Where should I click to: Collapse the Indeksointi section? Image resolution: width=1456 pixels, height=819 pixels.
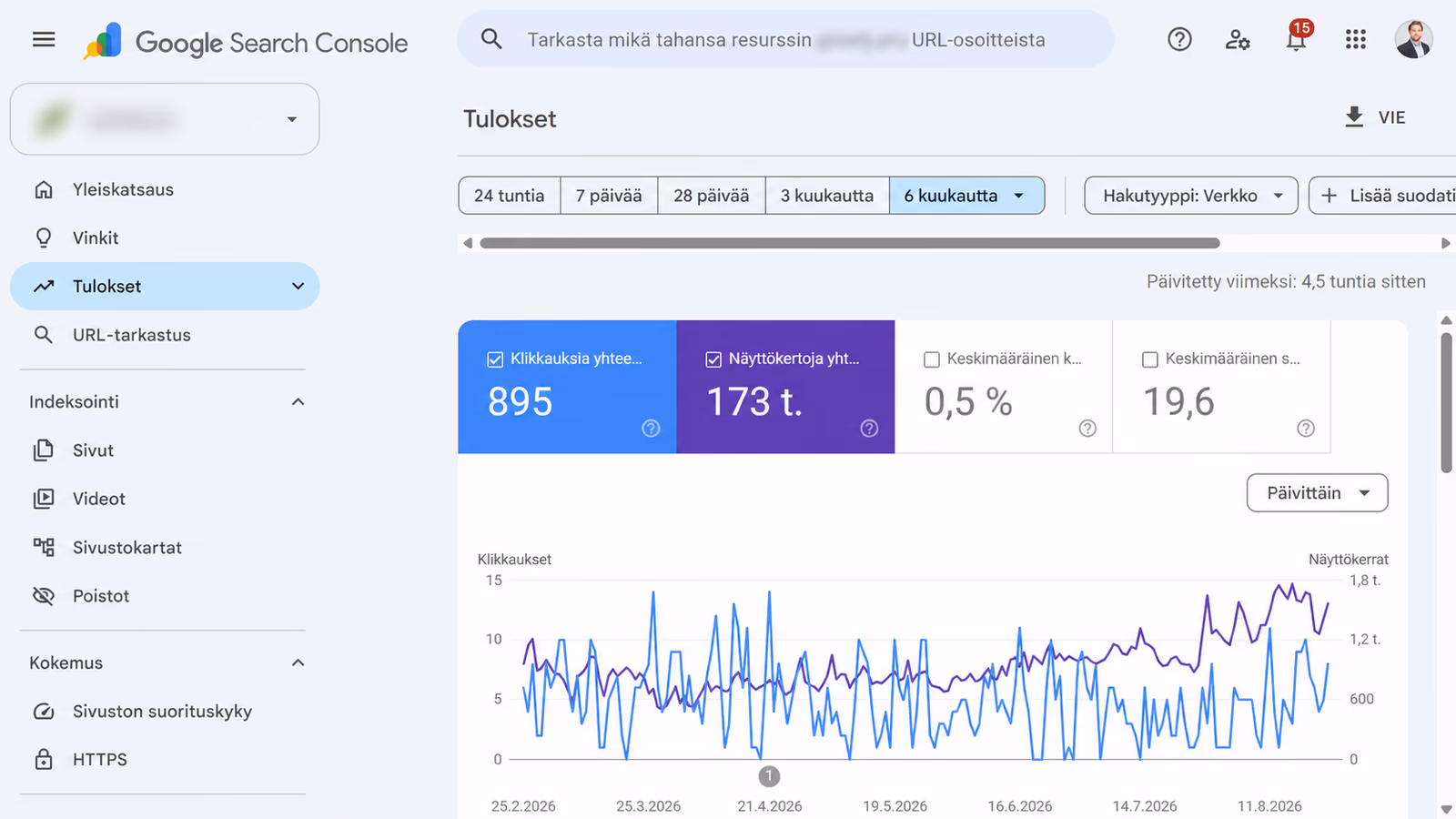pos(298,402)
